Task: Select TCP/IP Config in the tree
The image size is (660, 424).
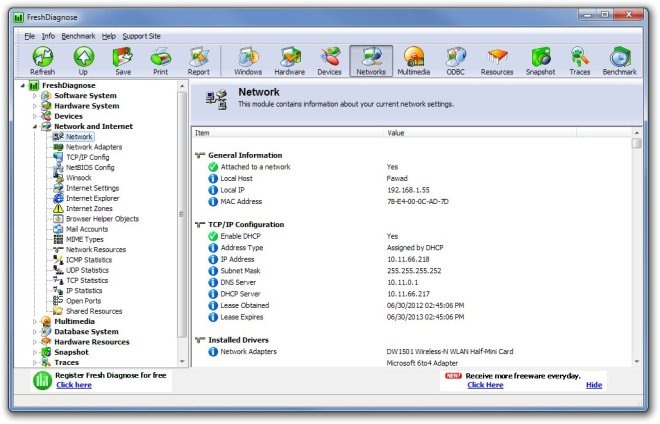Action: 88,157
